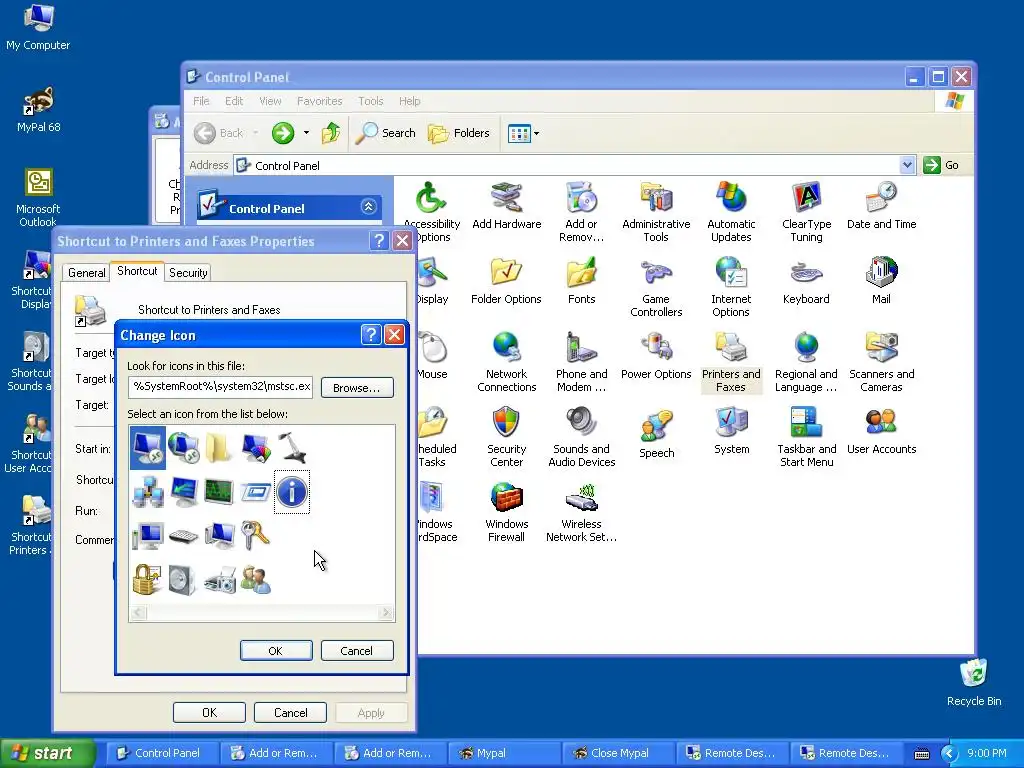Open Windows Firewall applet

click(x=506, y=513)
